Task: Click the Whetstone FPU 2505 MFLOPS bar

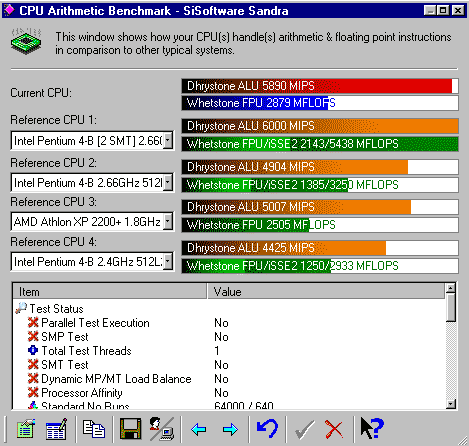Action: (x=320, y=225)
